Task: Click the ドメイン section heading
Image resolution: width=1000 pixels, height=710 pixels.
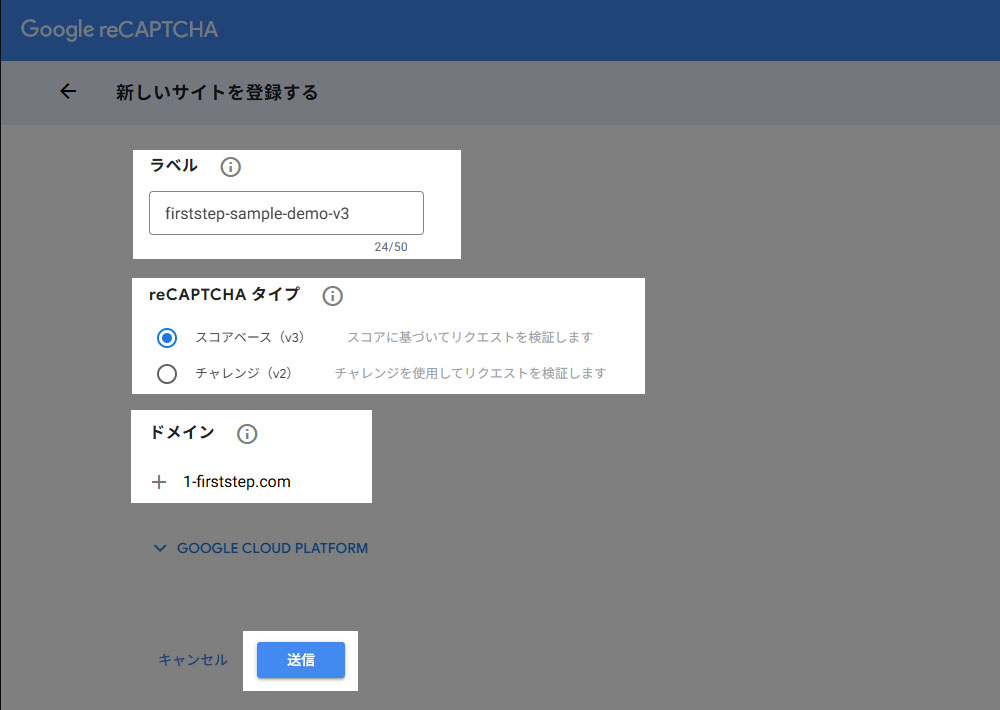Action: click(x=181, y=433)
